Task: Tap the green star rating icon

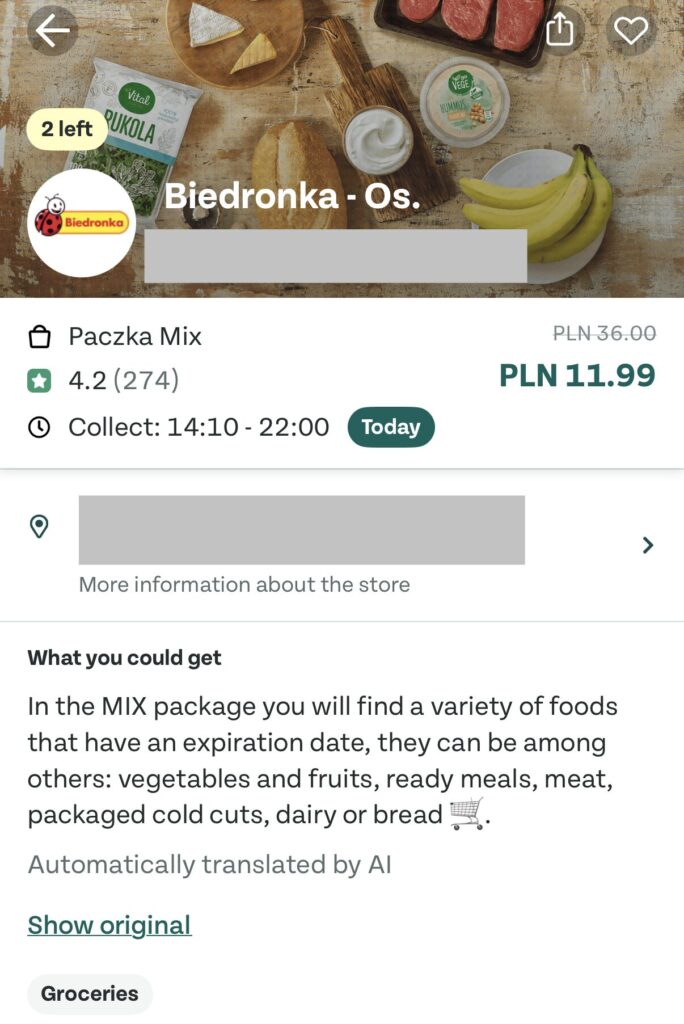Action: 39,380
